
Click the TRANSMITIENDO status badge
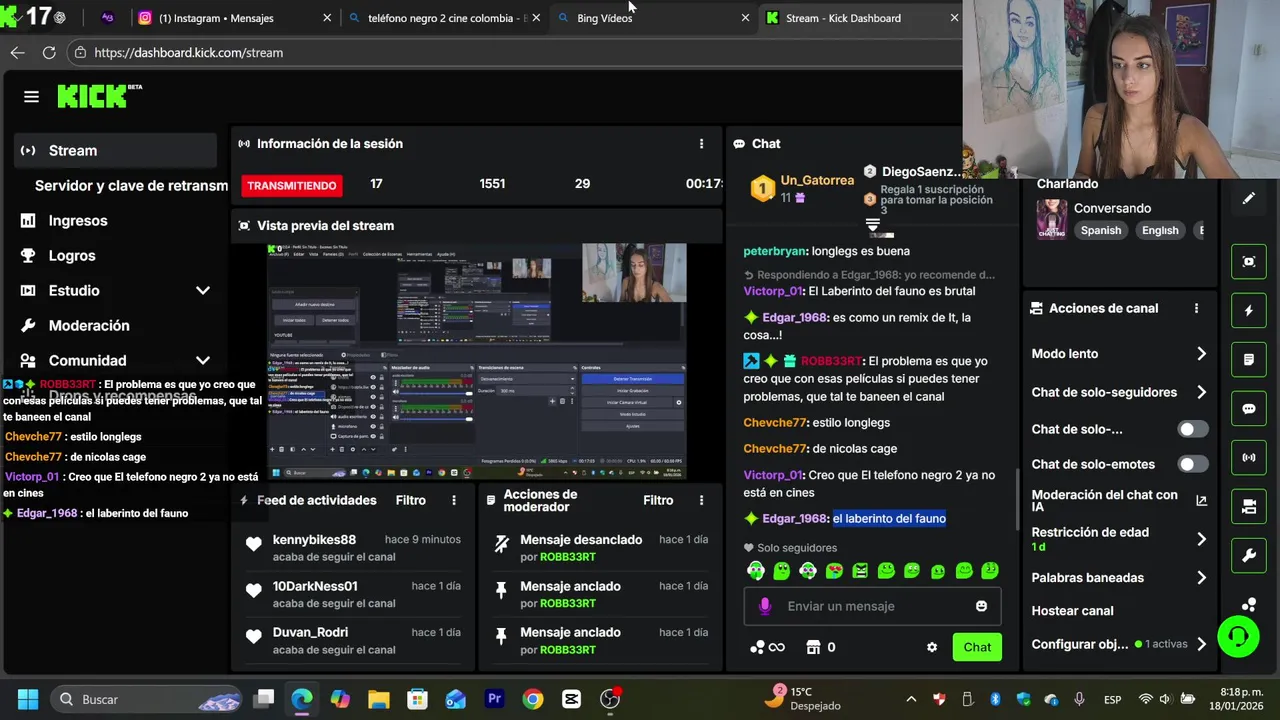pyautogui.click(x=292, y=185)
